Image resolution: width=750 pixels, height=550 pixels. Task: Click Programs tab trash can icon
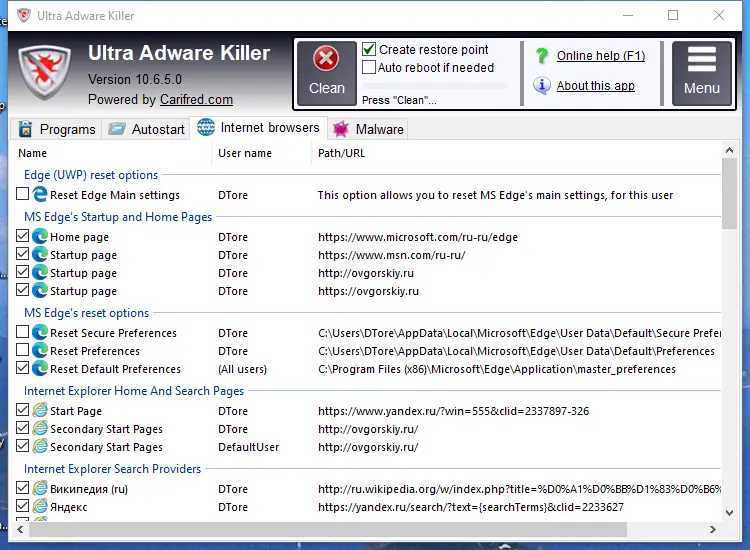pos(25,129)
